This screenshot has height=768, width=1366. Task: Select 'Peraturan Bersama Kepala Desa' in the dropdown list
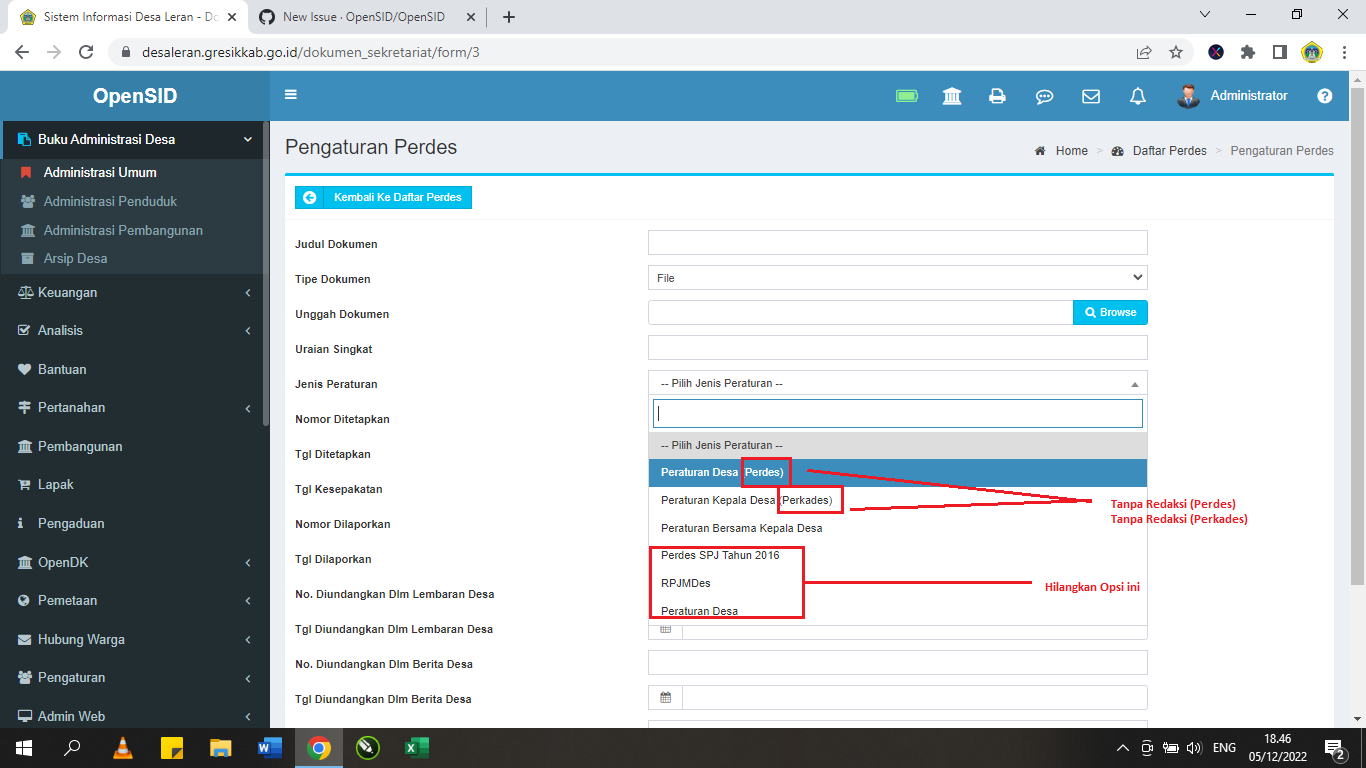click(x=740, y=527)
